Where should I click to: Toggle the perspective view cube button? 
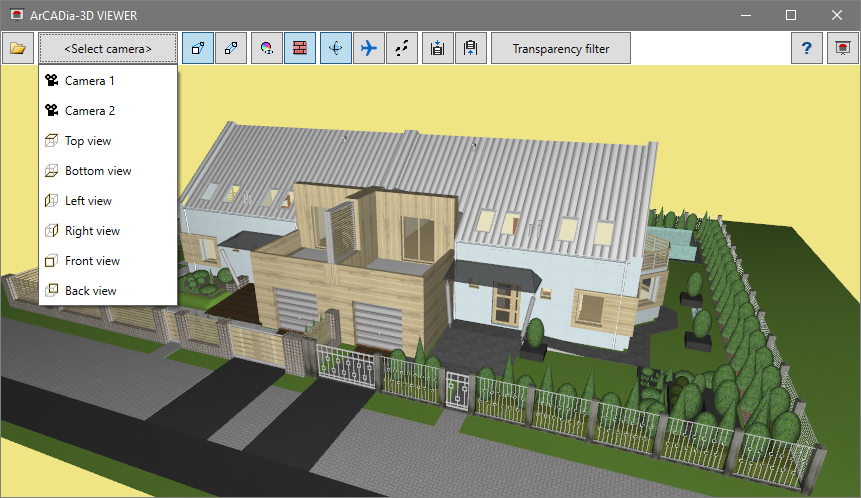pyautogui.click(x=198, y=48)
